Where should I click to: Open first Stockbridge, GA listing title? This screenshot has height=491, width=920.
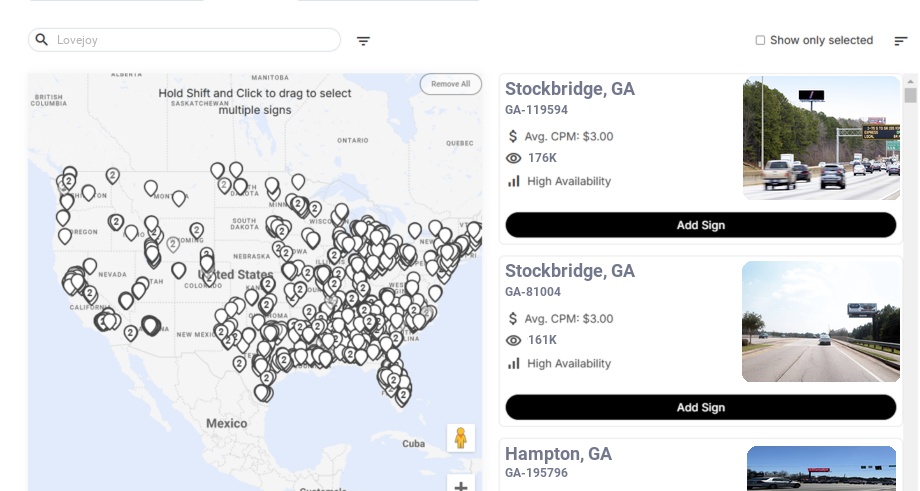[569, 89]
